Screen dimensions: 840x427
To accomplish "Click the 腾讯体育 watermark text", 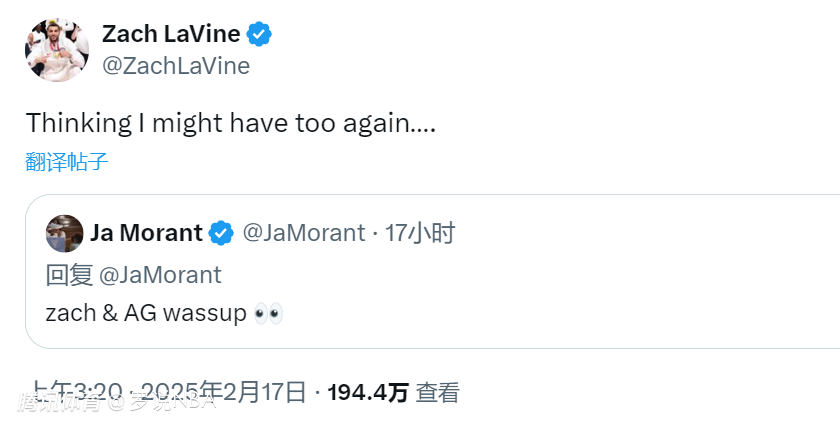I will click(x=58, y=403).
